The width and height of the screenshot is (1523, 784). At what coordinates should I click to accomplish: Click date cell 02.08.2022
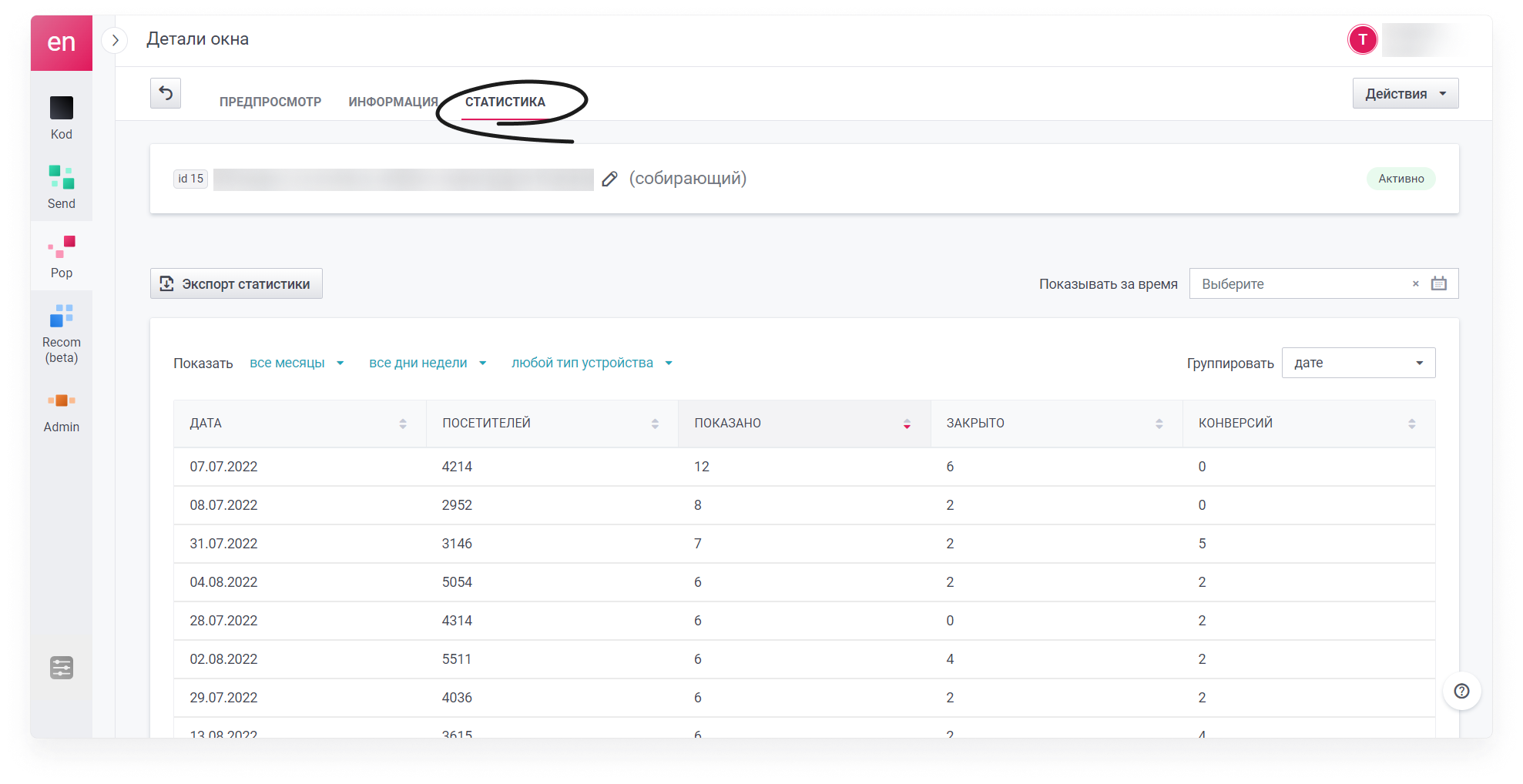pyautogui.click(x=223, y=659)
